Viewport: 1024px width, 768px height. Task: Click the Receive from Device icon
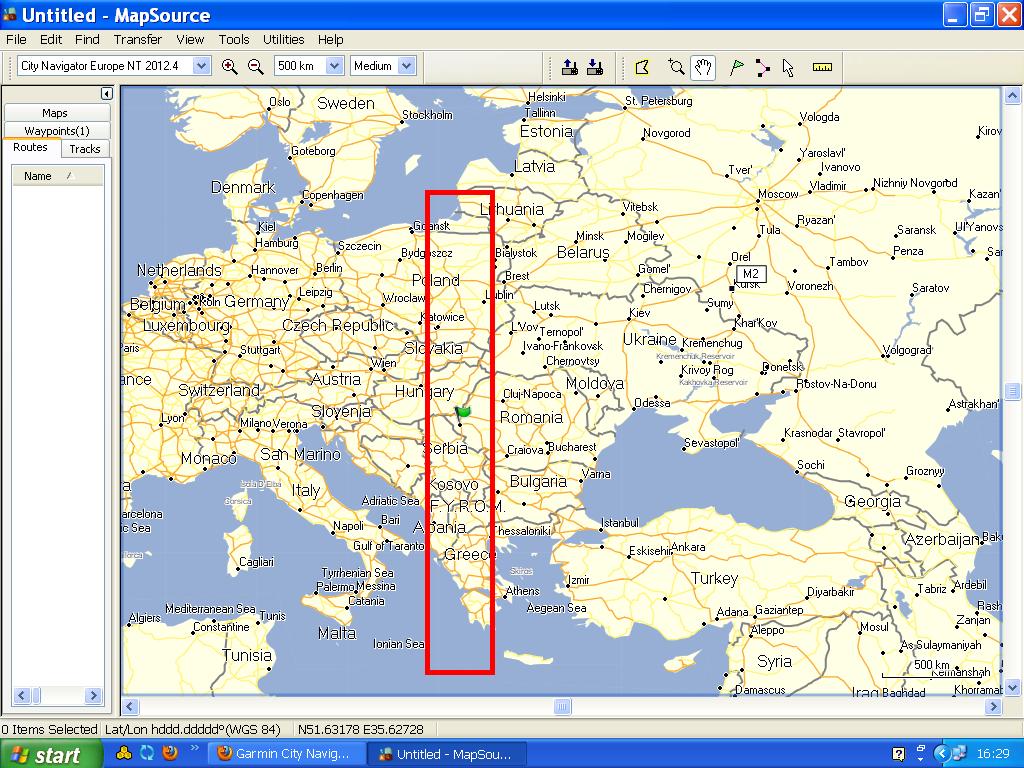click(595, 67)
